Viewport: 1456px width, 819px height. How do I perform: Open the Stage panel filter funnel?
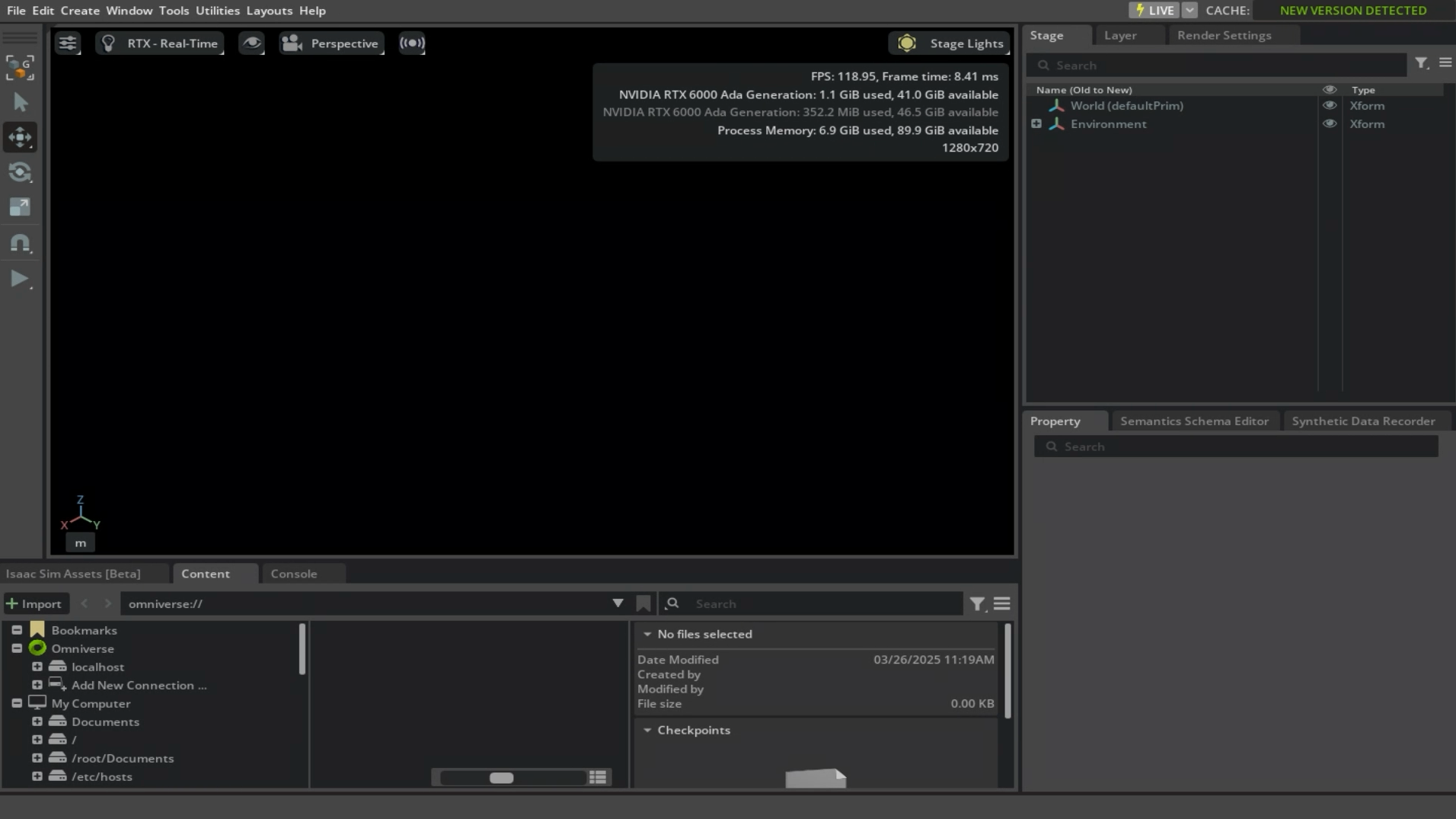(1422, 64)
